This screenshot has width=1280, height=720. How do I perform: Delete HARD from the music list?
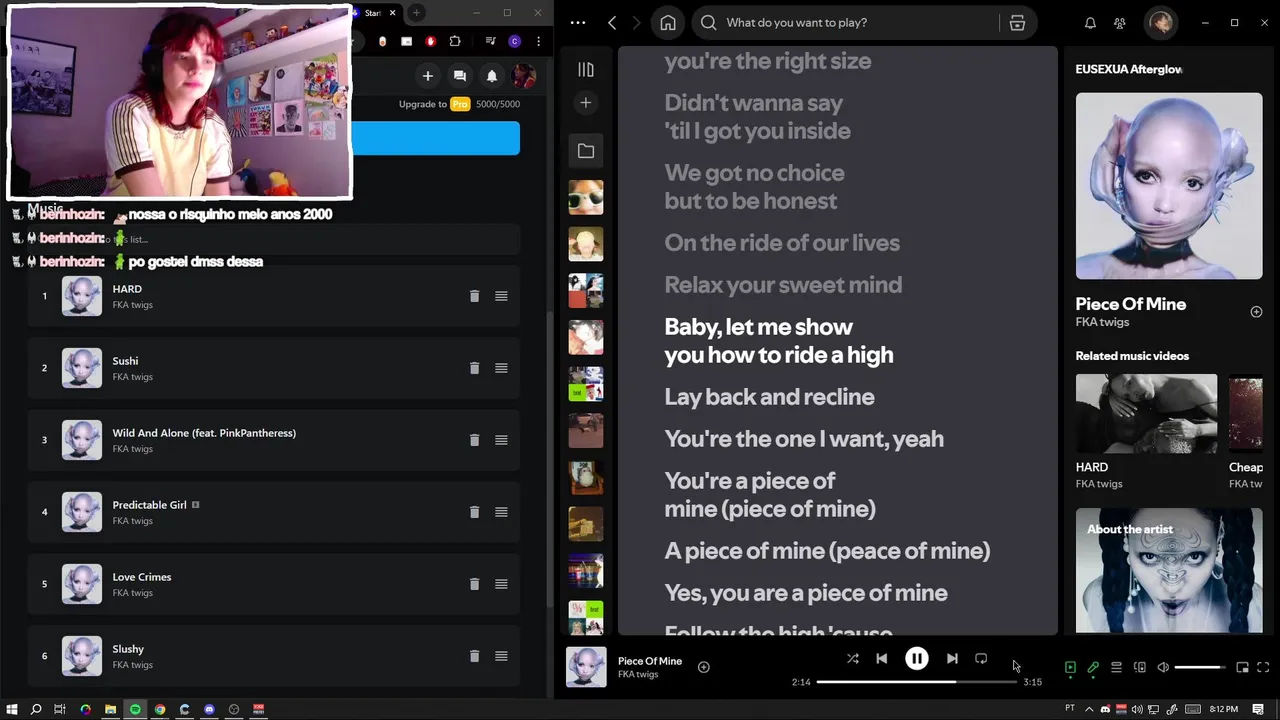tap(474, 296)
